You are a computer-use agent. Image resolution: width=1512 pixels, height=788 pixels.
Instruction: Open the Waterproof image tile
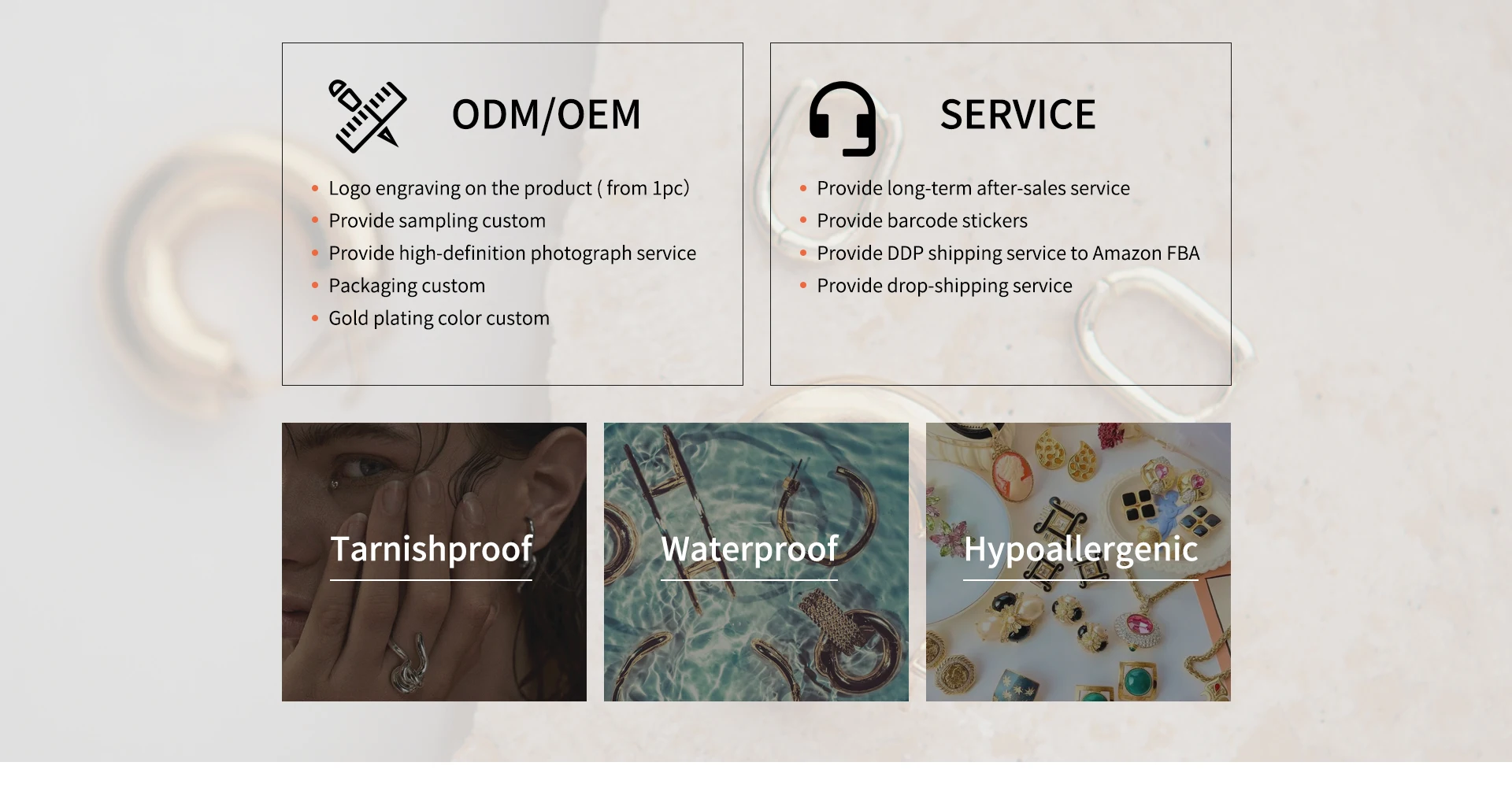pyautogui.click(x=756, y=562)
